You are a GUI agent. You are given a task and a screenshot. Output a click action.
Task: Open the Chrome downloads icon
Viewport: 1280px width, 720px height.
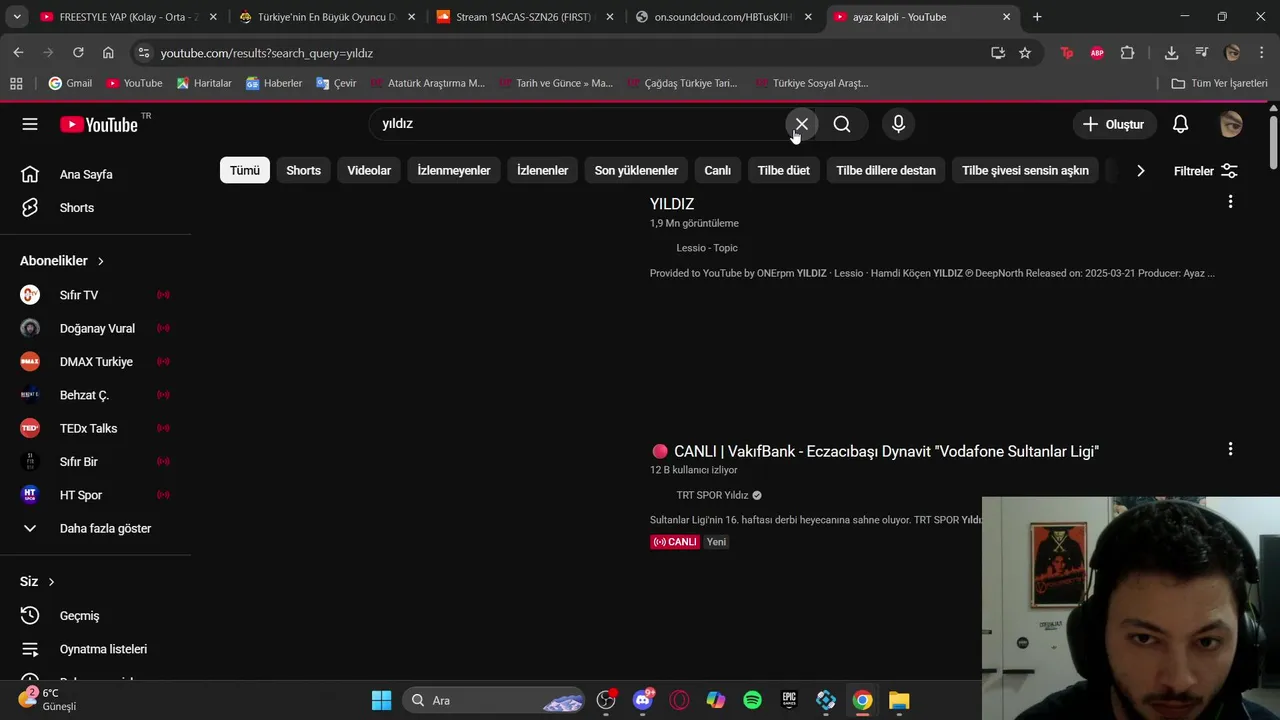click(x=1171, y=53)
